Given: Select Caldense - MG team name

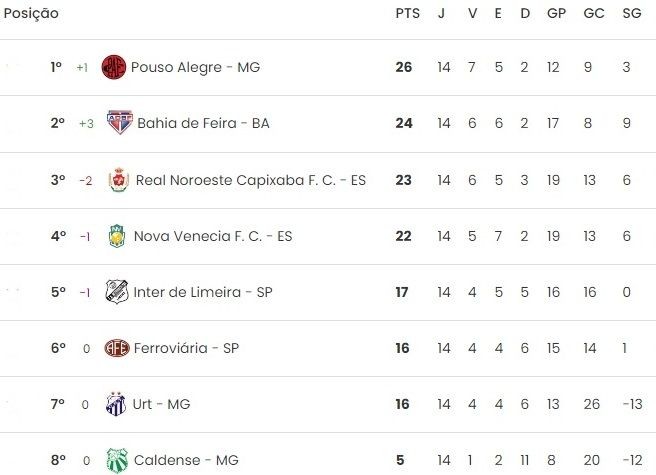Looking at the screenshot, I should [186, 460].
